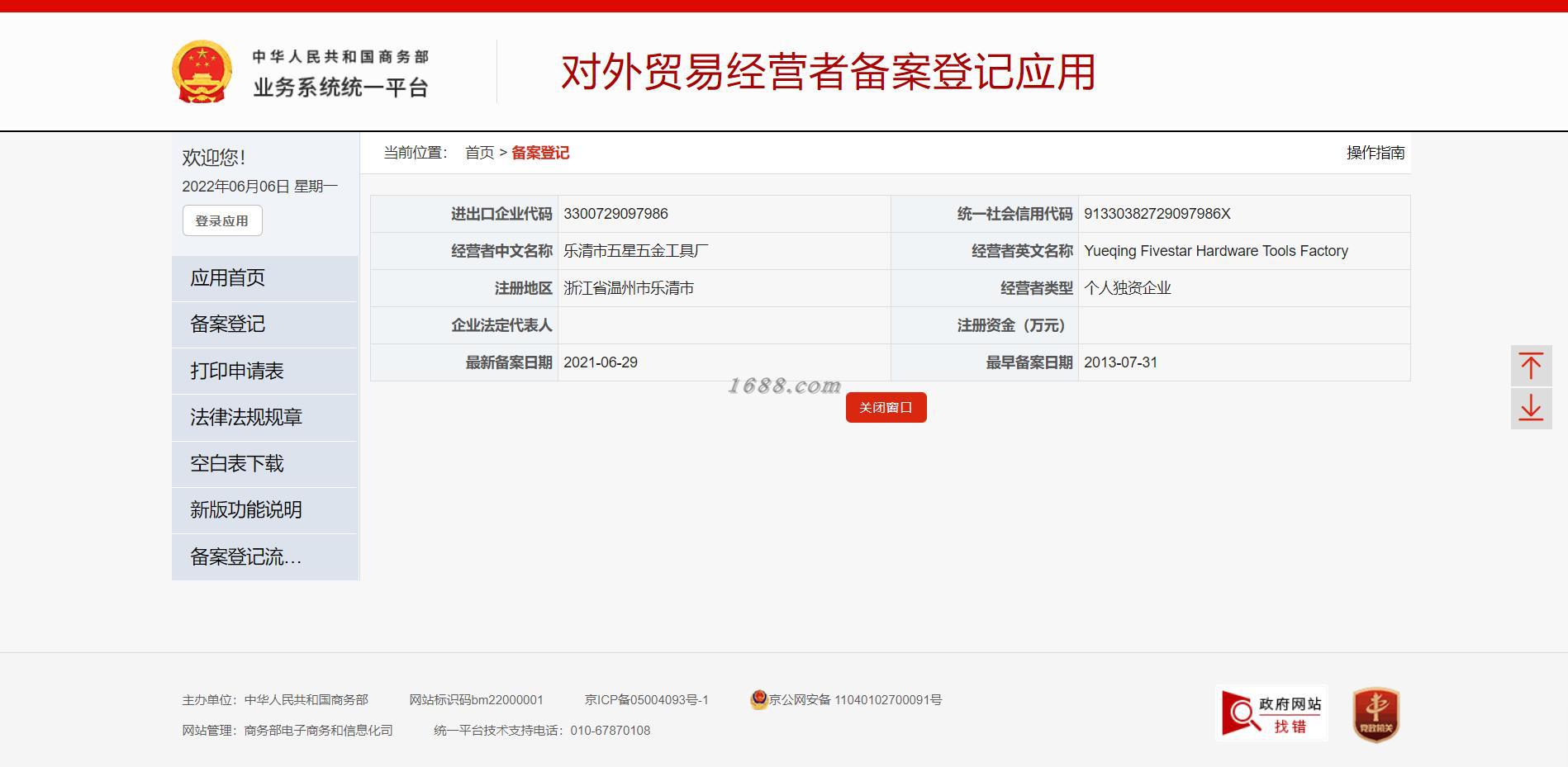Open 新版功能说明 in the sidebar
Image resolution: width=1568 pixels, height=767 pixels.
(x=264, y=510)
